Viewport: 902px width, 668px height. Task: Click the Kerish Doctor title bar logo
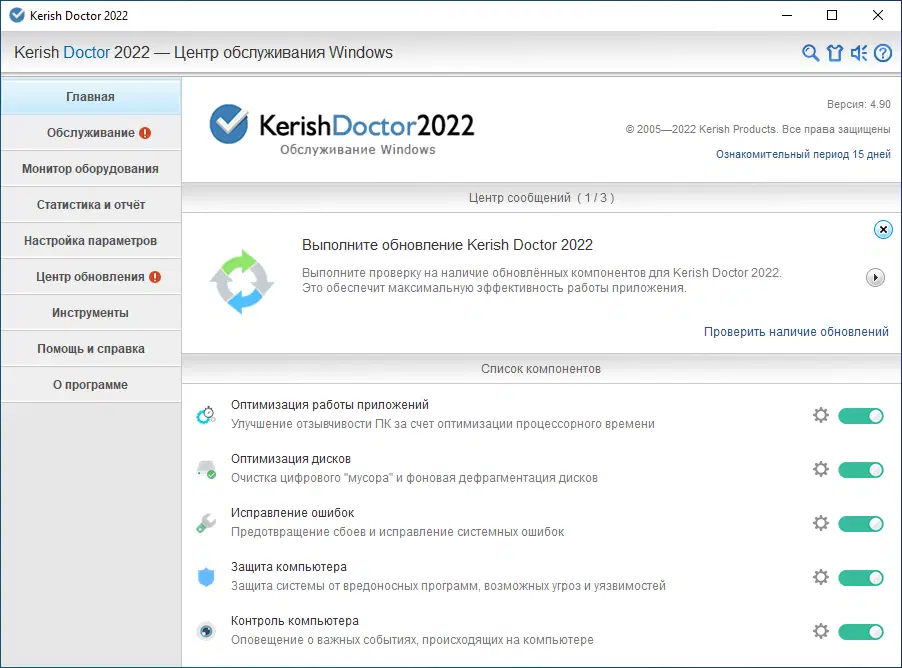[x=17, y=15]
